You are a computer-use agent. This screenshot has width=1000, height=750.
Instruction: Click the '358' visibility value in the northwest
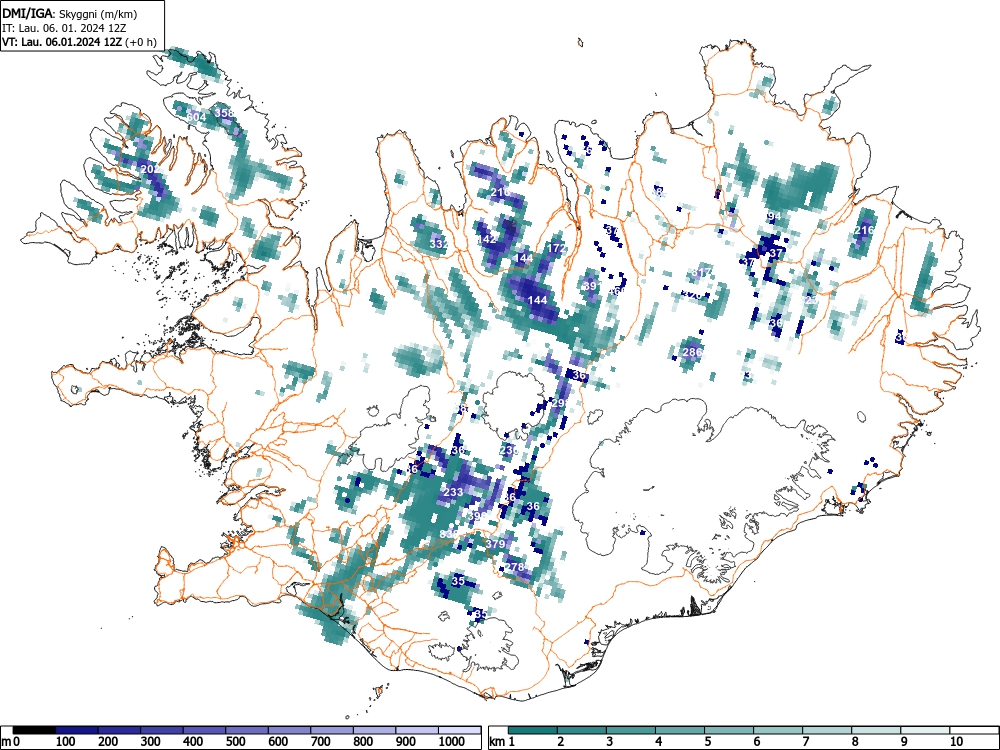(224, 113)
